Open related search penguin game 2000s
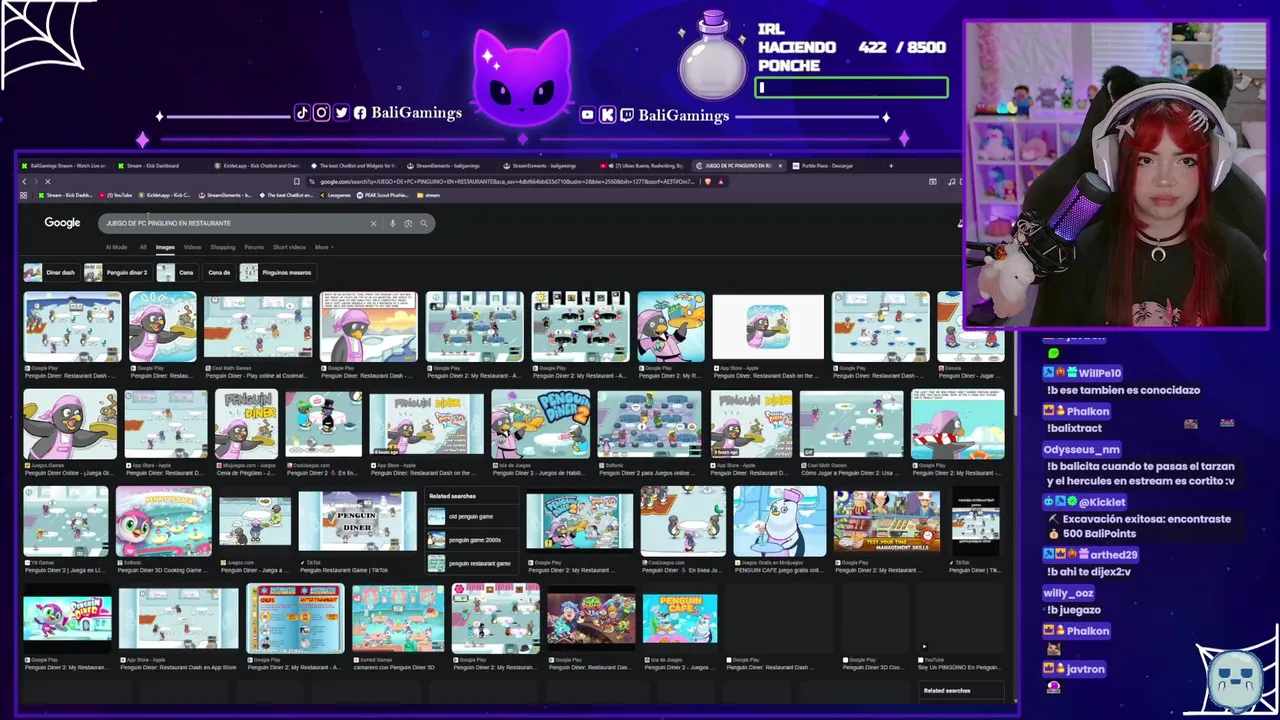The image size is (1280, 720). click(474, 540)
